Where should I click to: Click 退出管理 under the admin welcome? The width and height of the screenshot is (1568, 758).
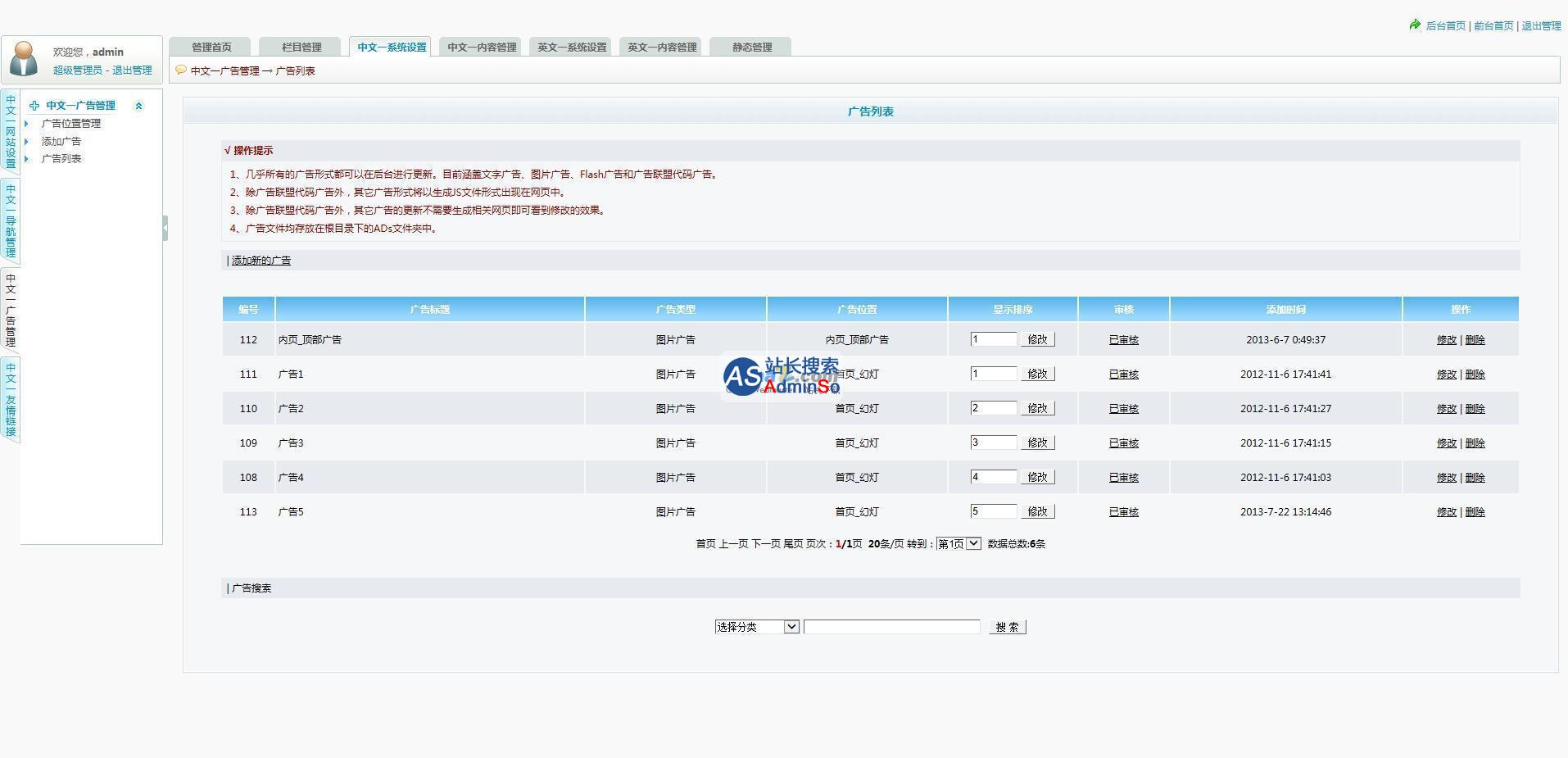(x=132, y=70)
